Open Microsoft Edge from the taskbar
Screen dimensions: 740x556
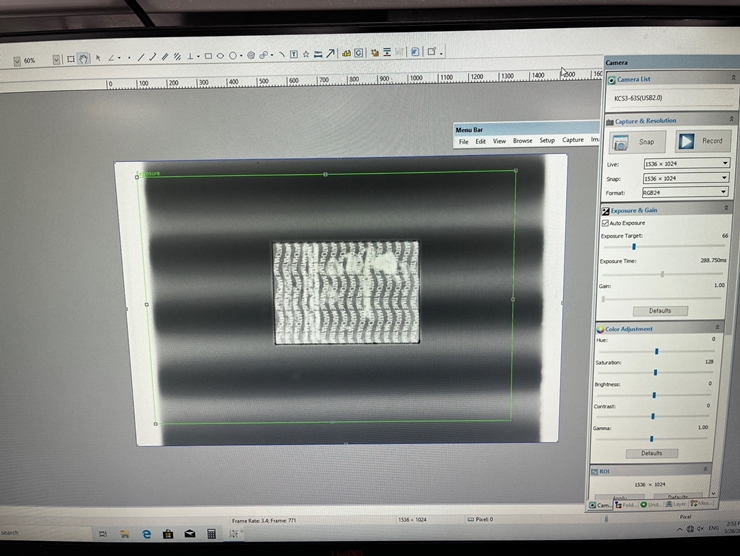(146, 533)
